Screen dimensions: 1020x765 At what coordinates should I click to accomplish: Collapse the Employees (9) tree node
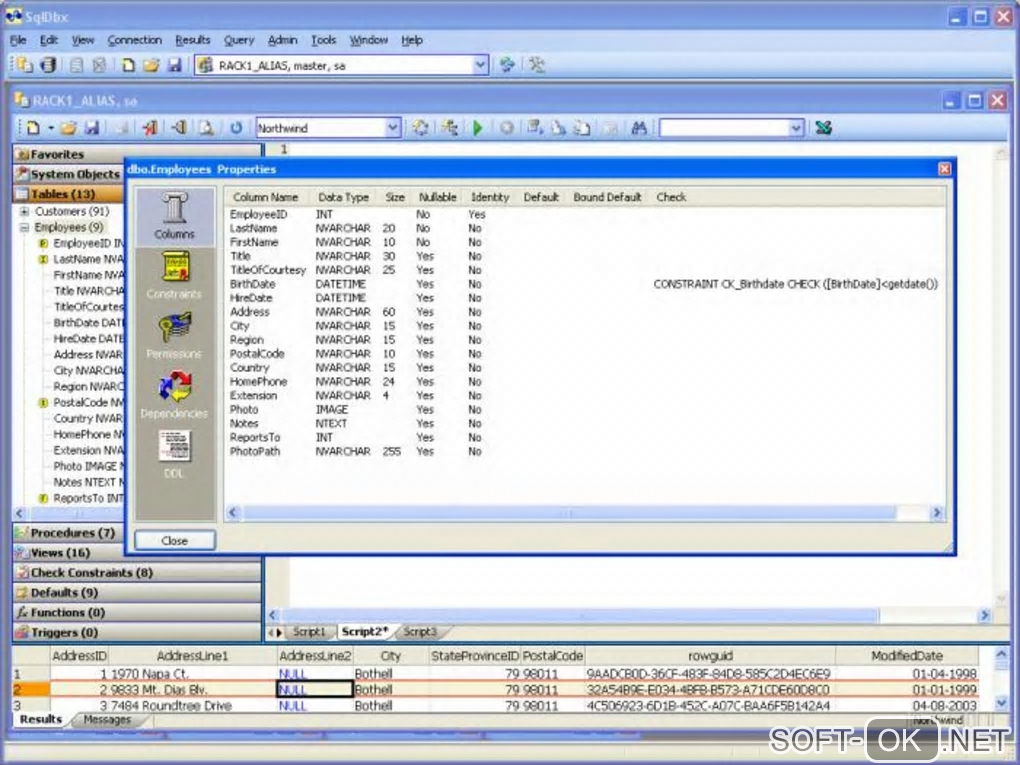click(x=24, y=228)
